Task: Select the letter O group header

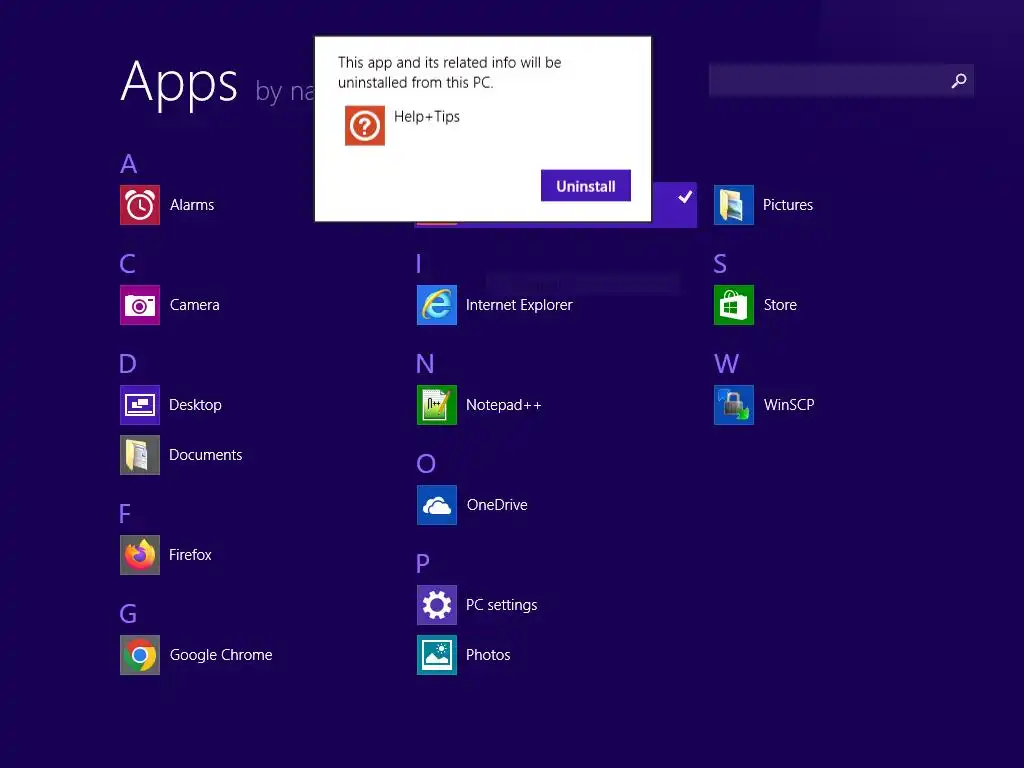Action: pyautogui.click(x=426, y=464)
